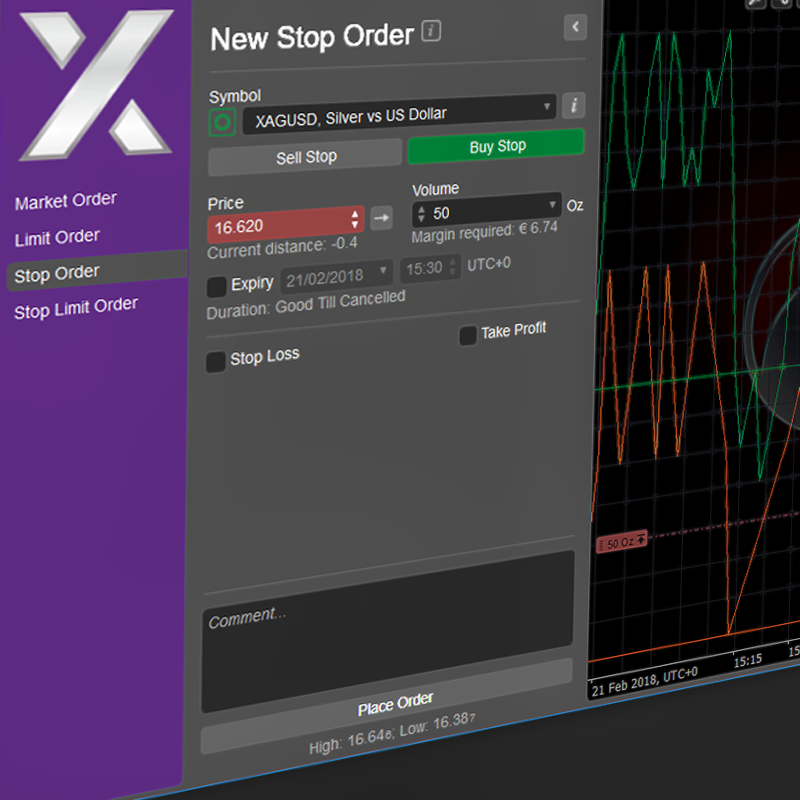Open the expiry date 21/02/2018 dropdown

pos(336,276)
